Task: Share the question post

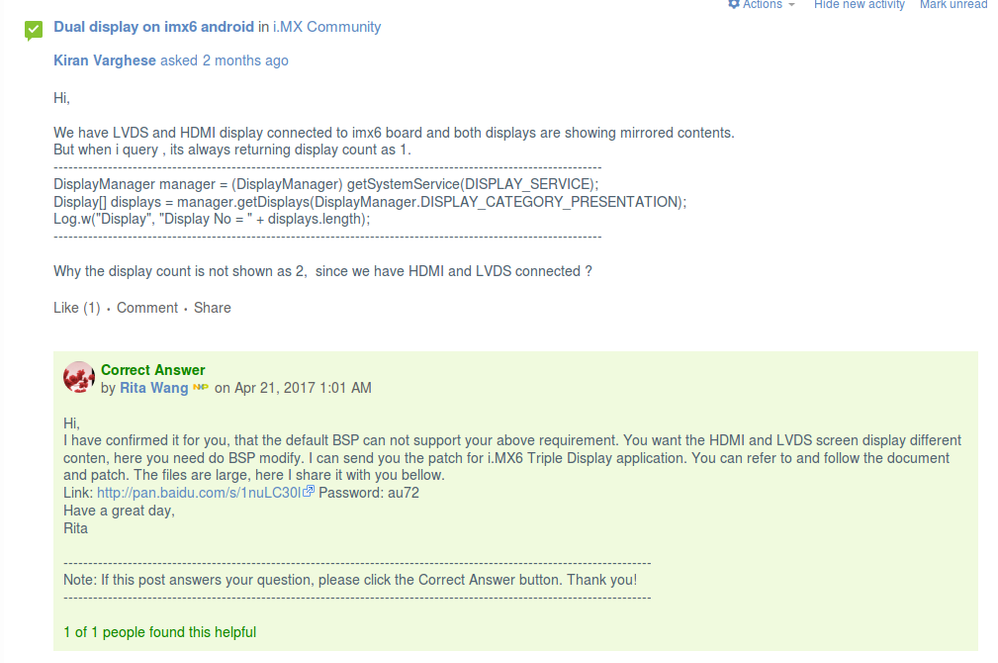Action: (212, 308)
